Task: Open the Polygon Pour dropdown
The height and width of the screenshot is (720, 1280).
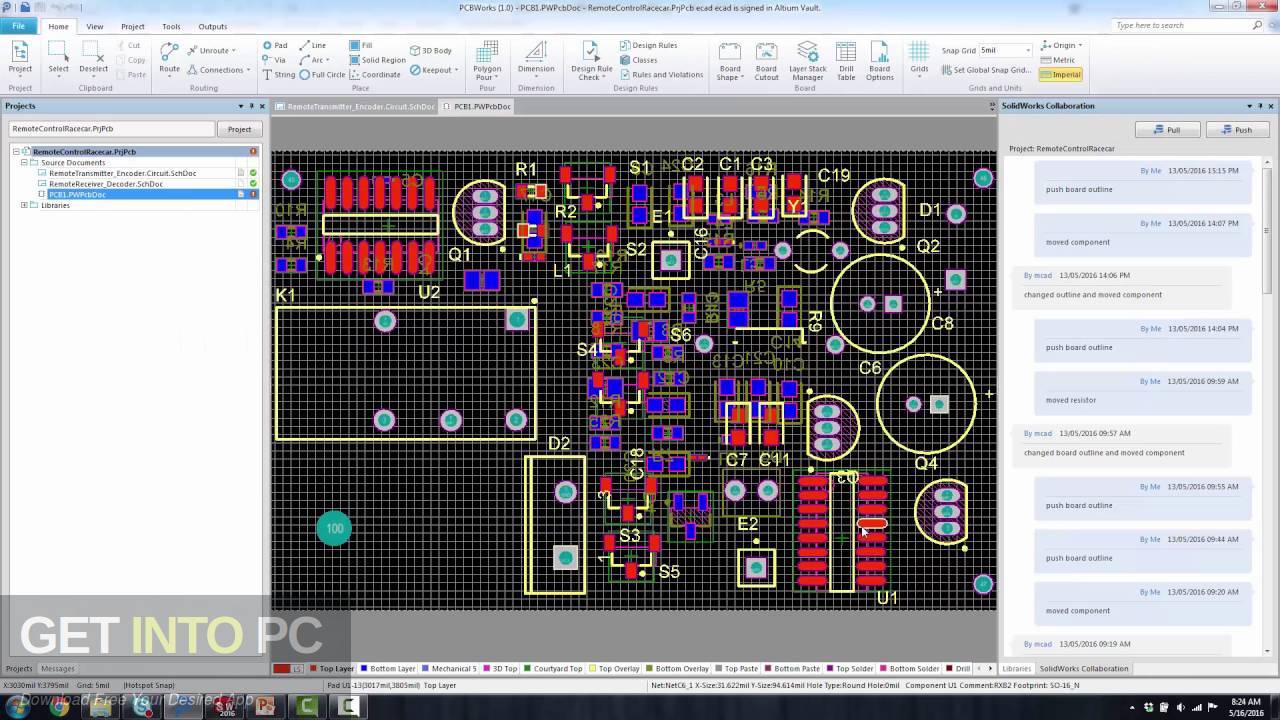Action: (487, 62)
